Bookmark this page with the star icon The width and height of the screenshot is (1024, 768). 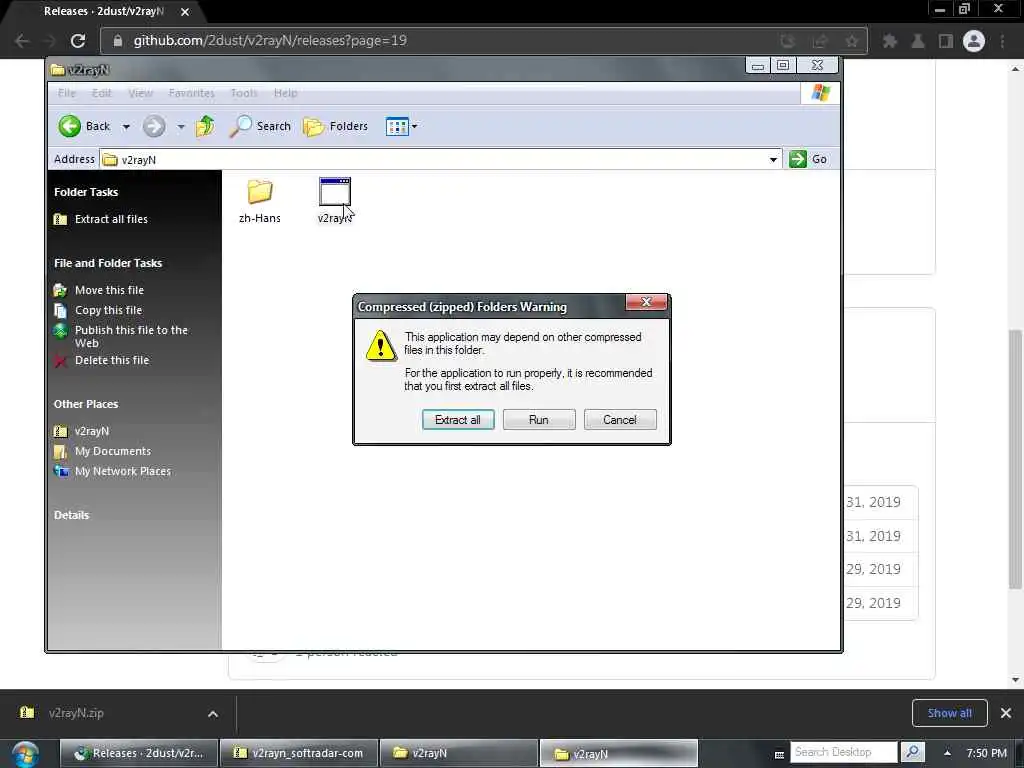pos(852,41)
